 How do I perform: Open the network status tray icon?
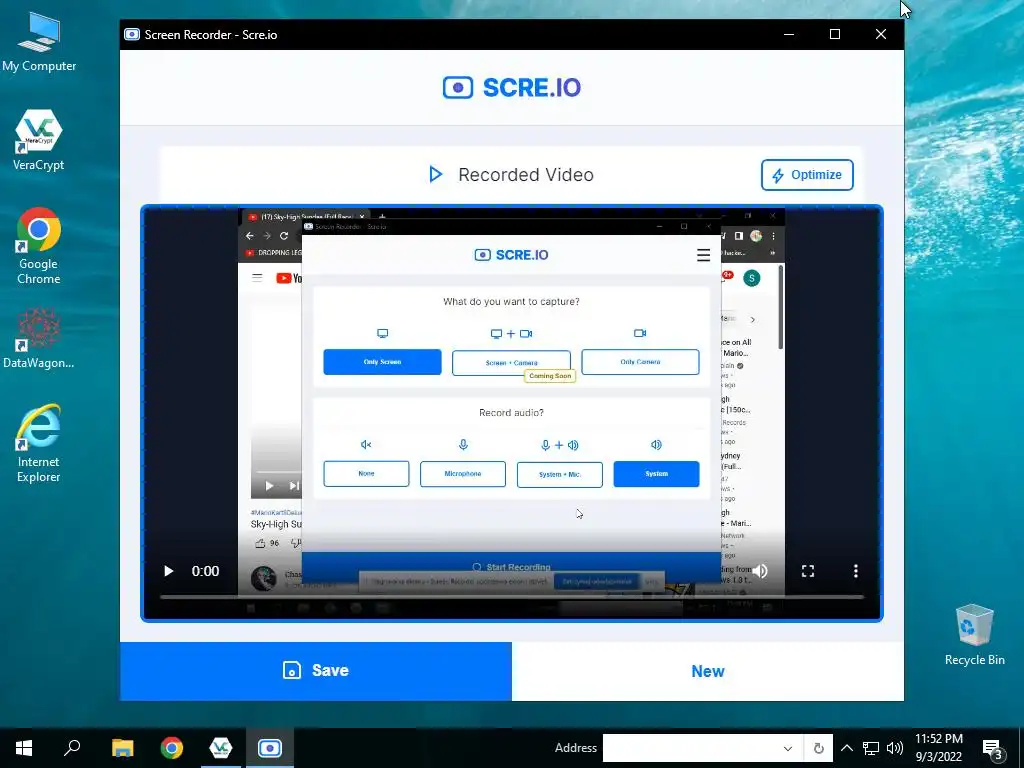[x=871, y=748]
